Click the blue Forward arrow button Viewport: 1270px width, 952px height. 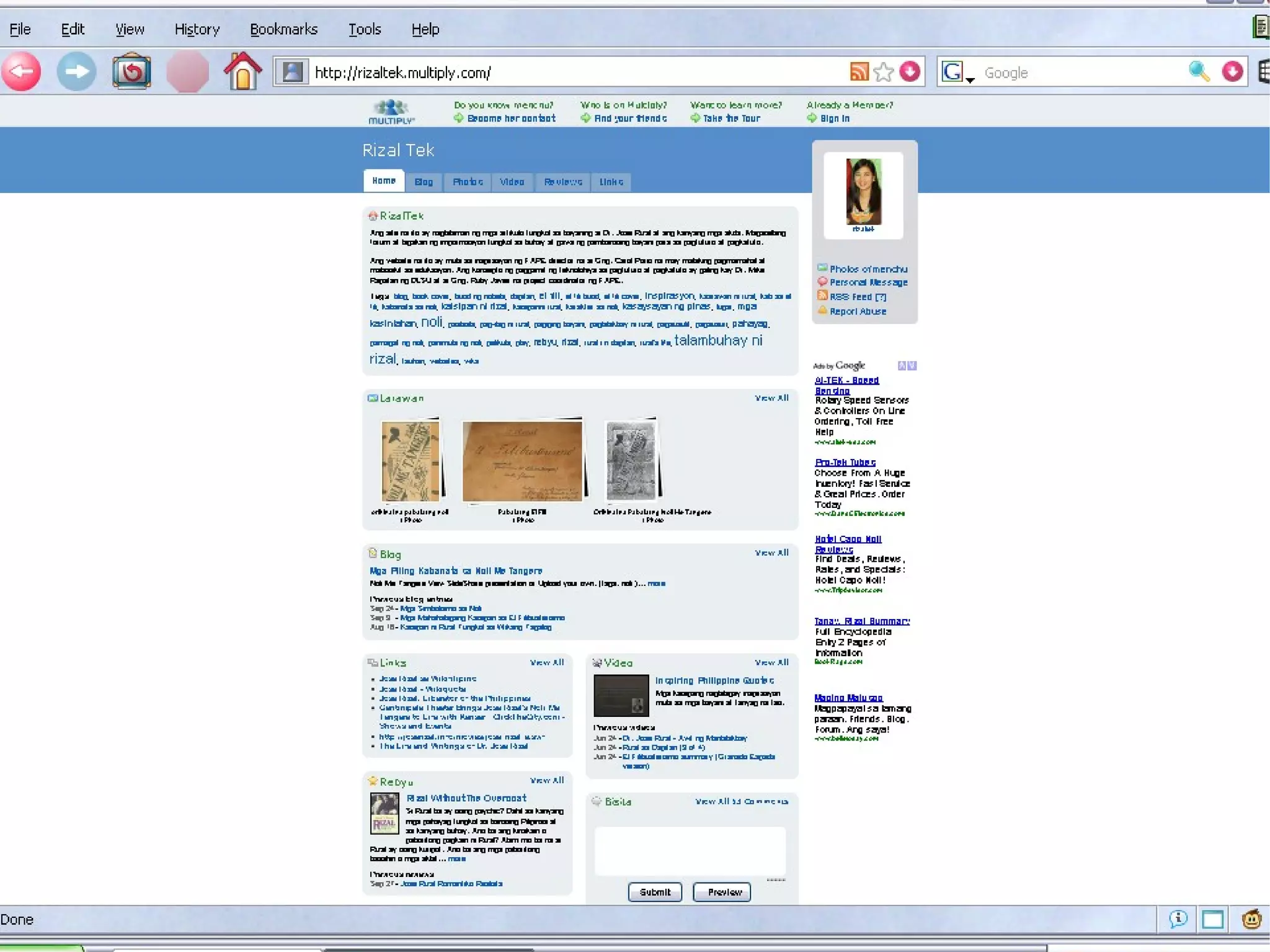pyautogui.click(x=77, y=72)
